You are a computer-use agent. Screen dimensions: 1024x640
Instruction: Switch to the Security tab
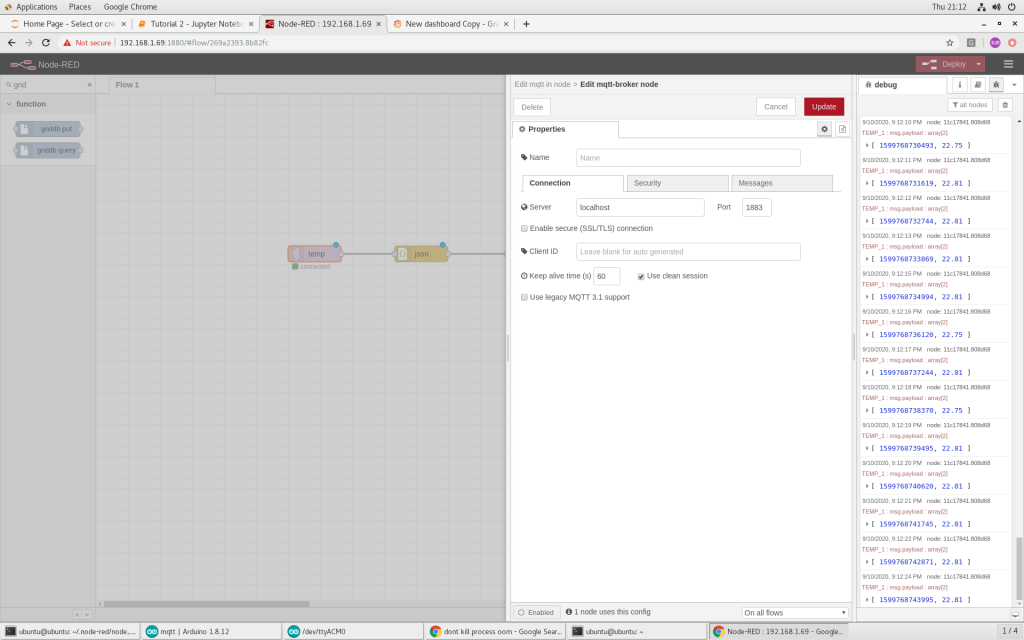[x=676, y=183]
